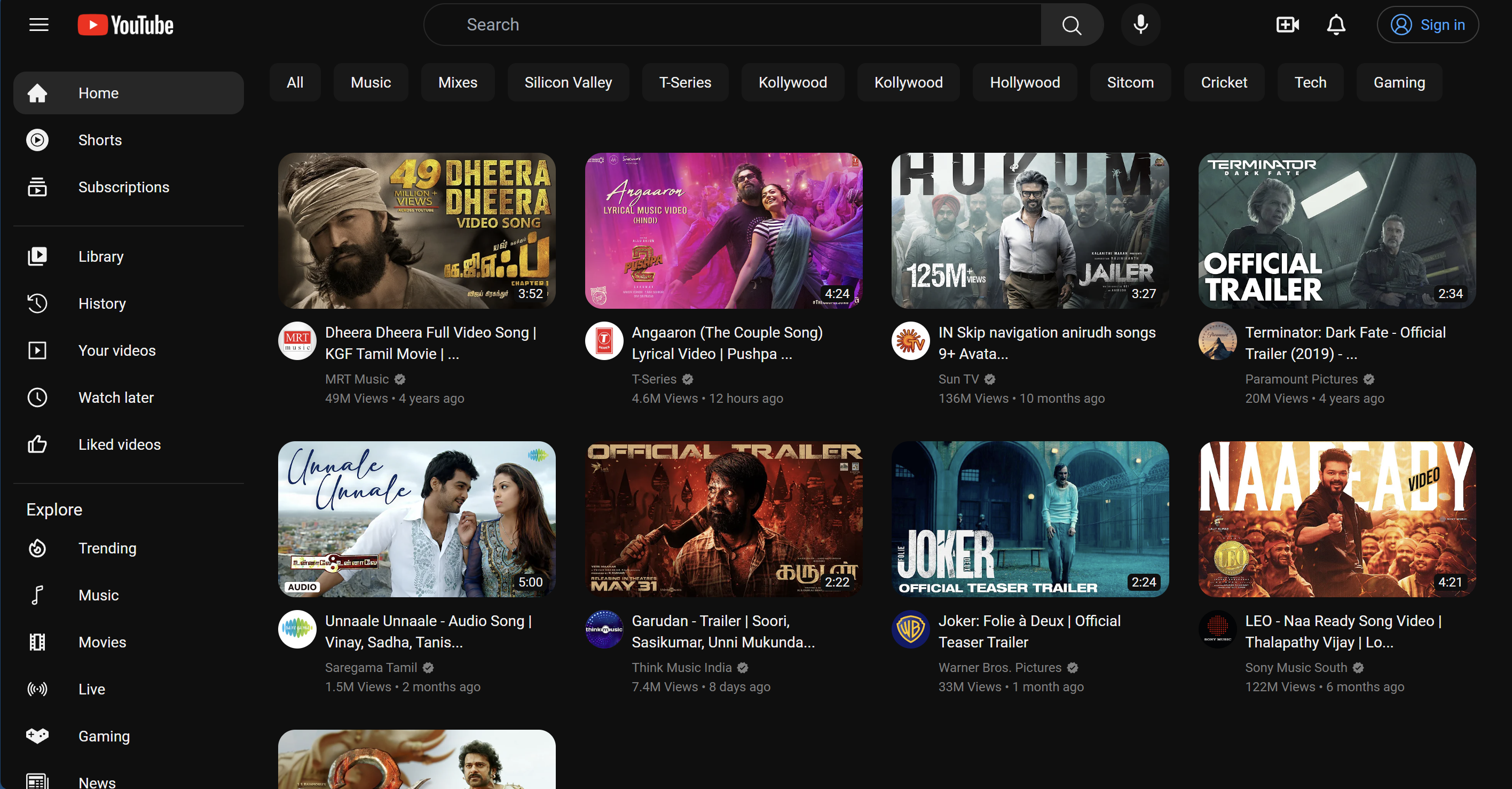Open the Warner Bros. Pictures avatar
Screen dimensions: 1512x789
click(x=910, y=629)
